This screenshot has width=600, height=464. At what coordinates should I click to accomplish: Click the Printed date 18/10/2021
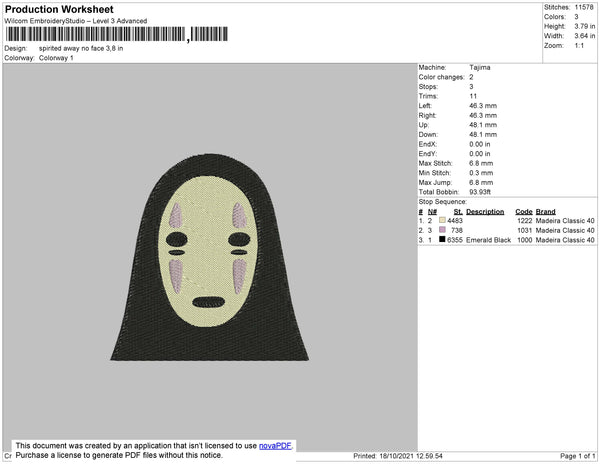pyautogui.click(x=397, y=456)
